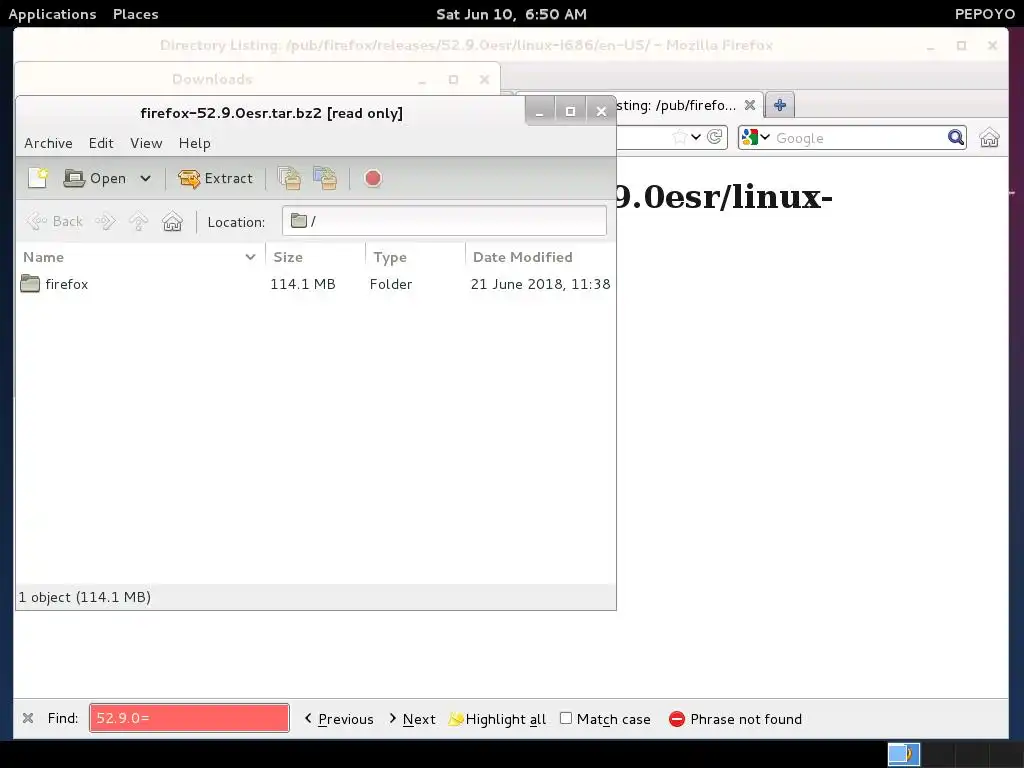Find Previous match in Firefox
Viewport: 1024px width, 768px height.
(339, 719)
